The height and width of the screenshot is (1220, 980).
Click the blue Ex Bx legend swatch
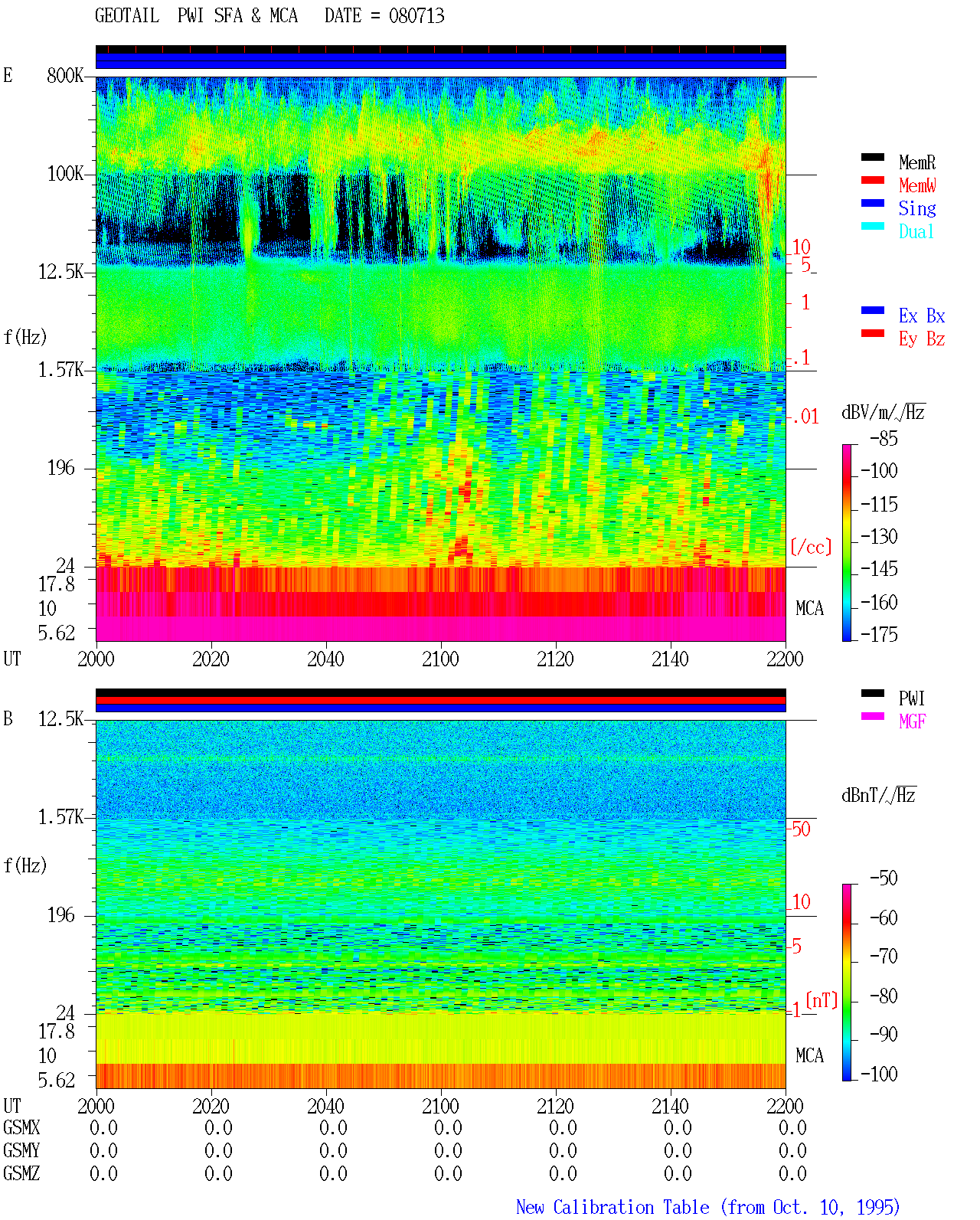pyautogui.click(x=873, y=311)
